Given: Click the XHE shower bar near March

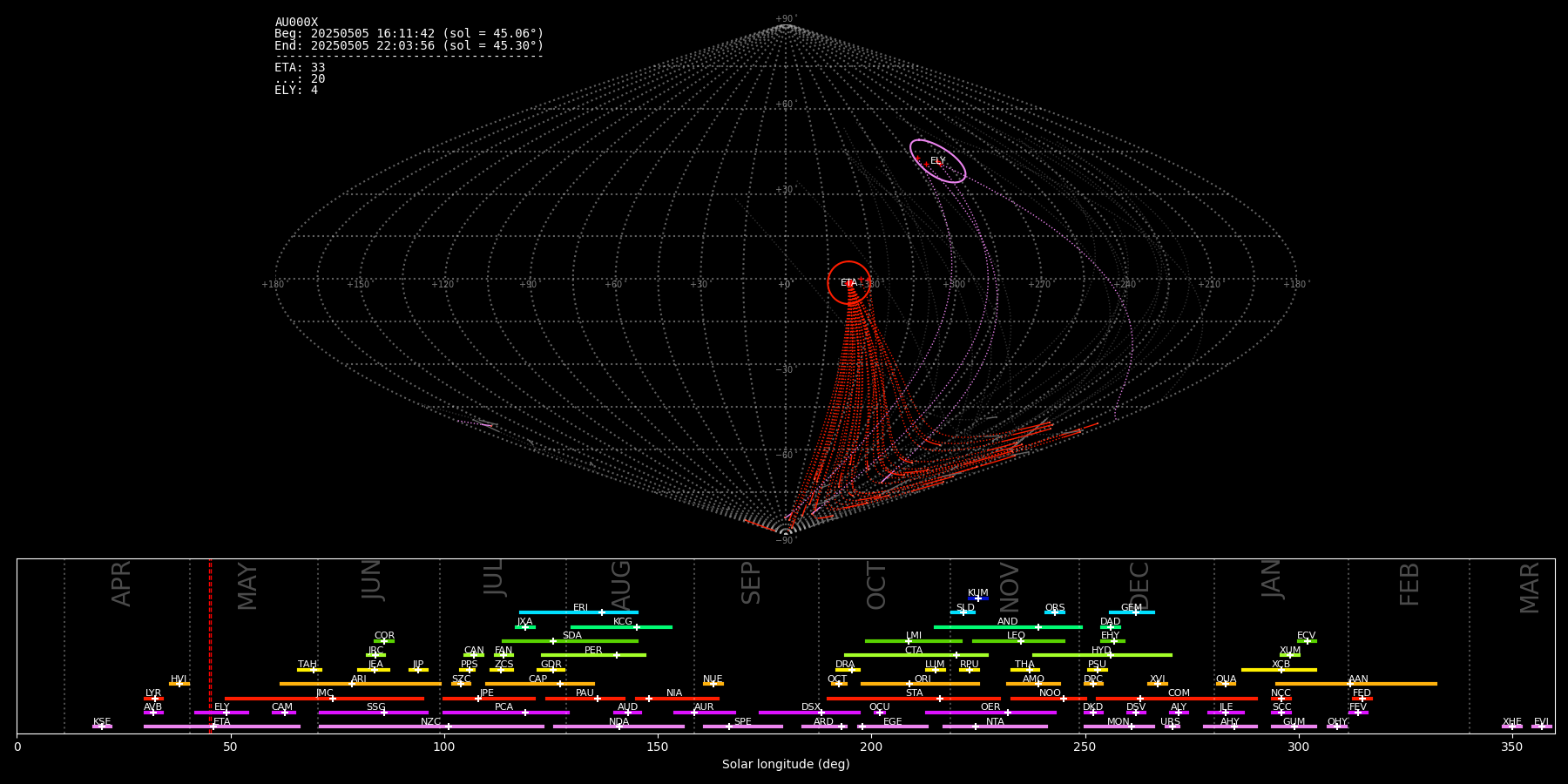Looking at the screenshot, I should [x=1512, y=727].
